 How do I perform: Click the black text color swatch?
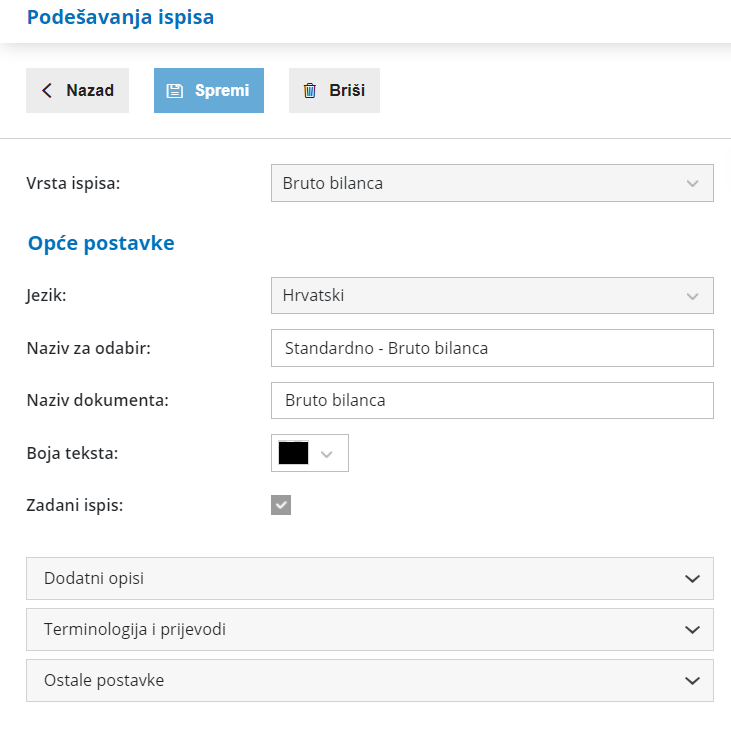pyautogui.click(x=293, y=453)
